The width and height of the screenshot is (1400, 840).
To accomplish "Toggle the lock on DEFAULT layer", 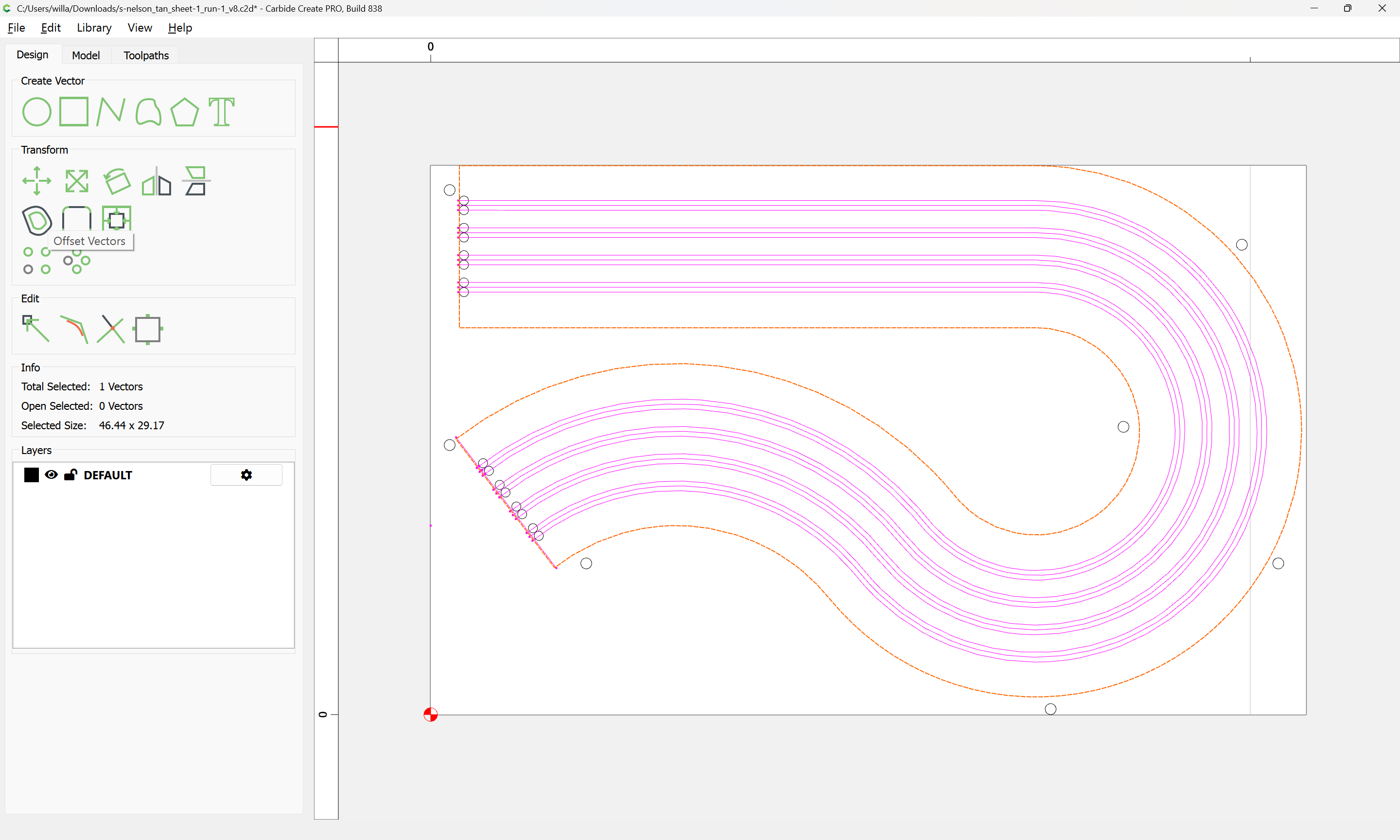I will click(x=71, y=475).
